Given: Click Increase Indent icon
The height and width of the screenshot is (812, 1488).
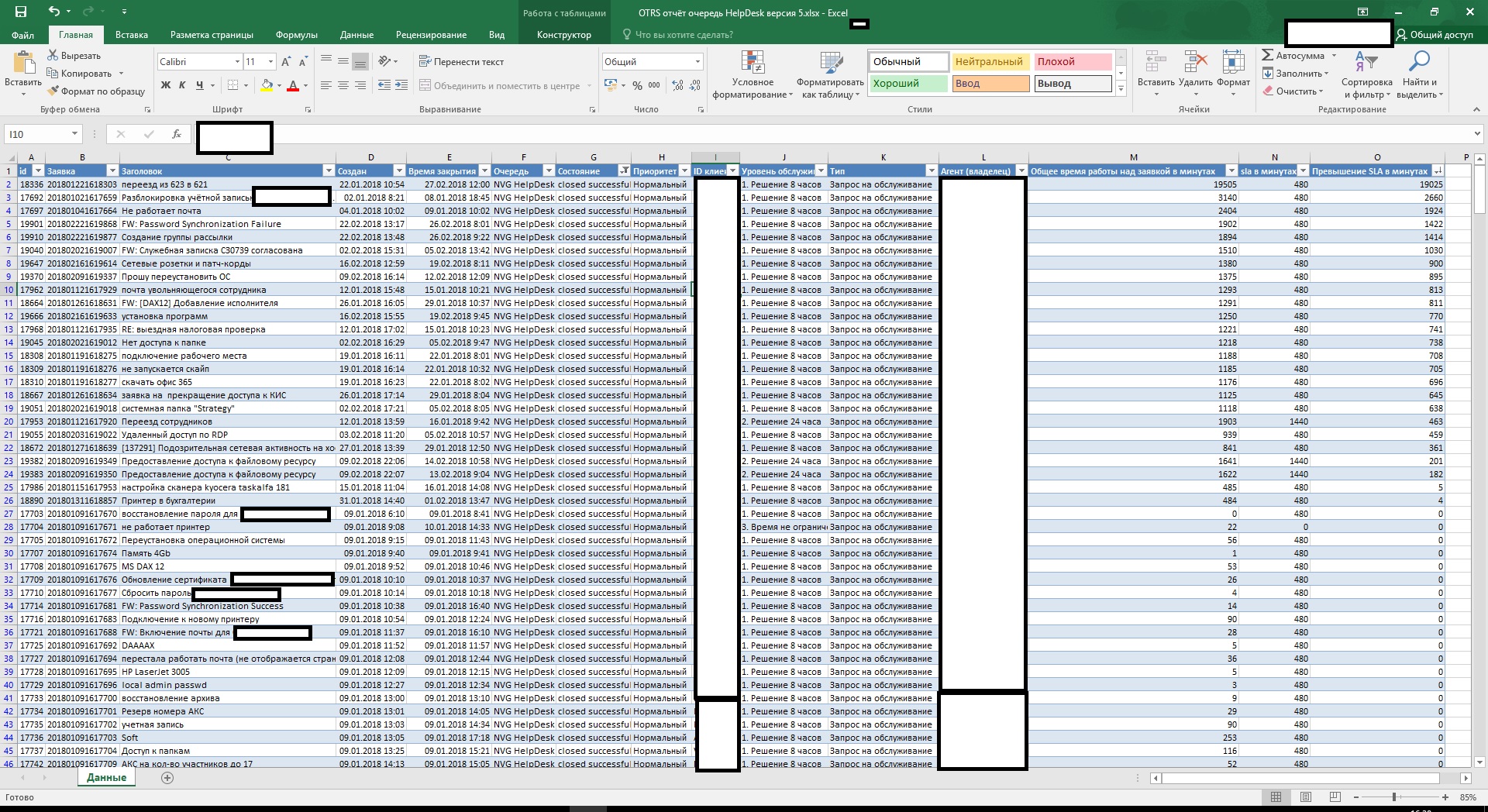Looking at the screenshot, I should [x=401, y=85].
